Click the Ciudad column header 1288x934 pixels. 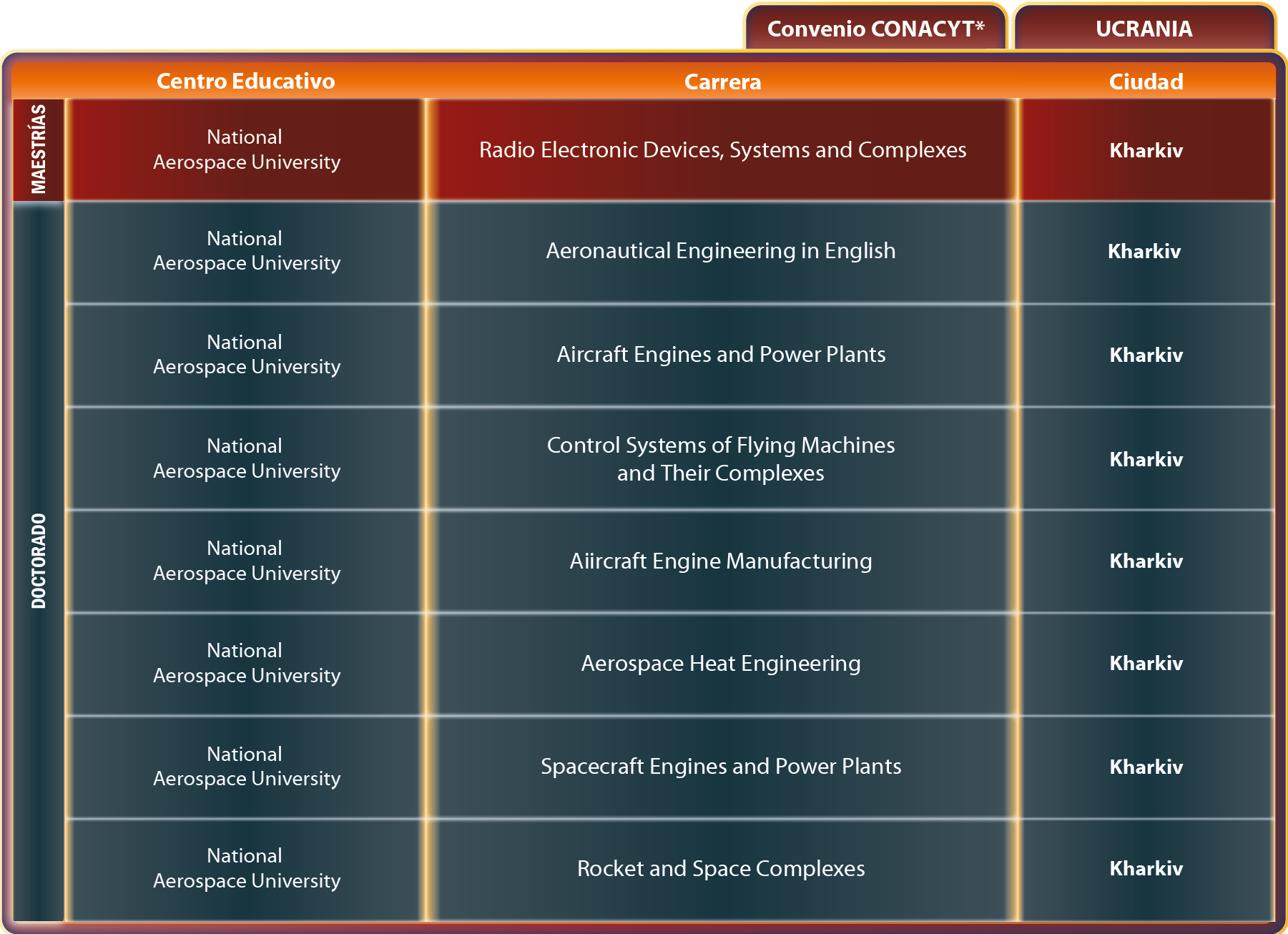click(1146, 82)
